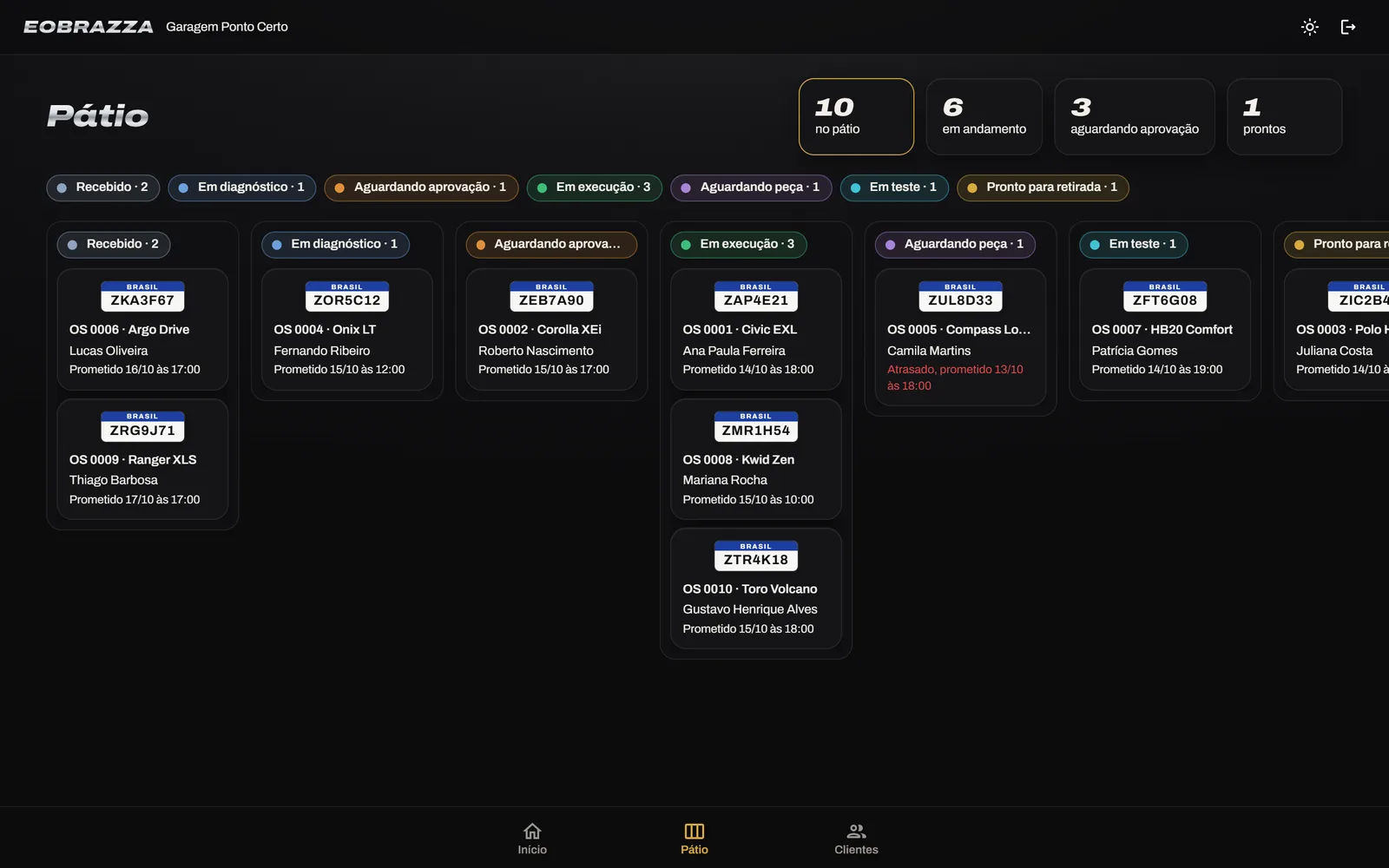Toggle the light/dark theme sun icon
The height and width of the screenshot is (868, 1389).
point(1310,27)
